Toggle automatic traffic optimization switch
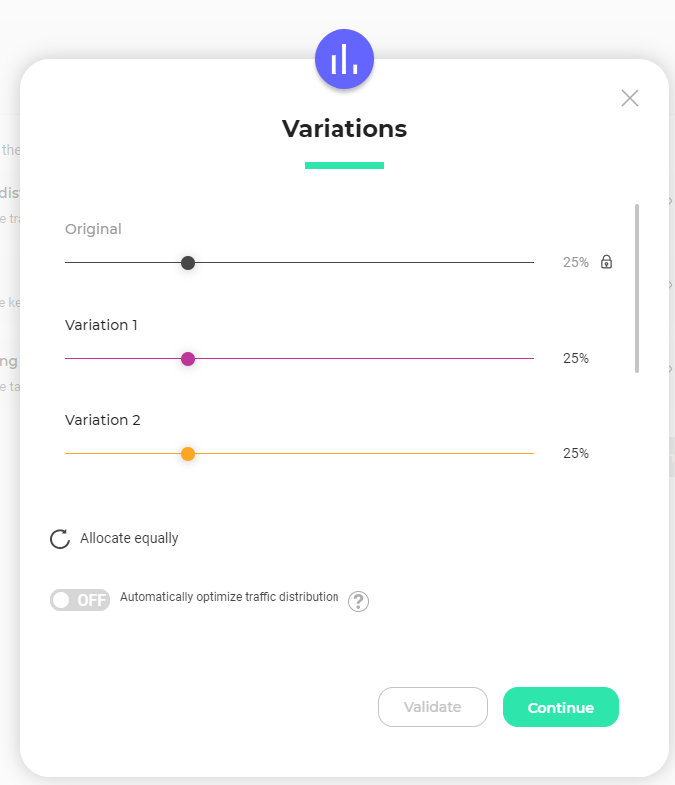Image resolution: width=675 pixels, height=785 pixels. [x=80, y=600]
